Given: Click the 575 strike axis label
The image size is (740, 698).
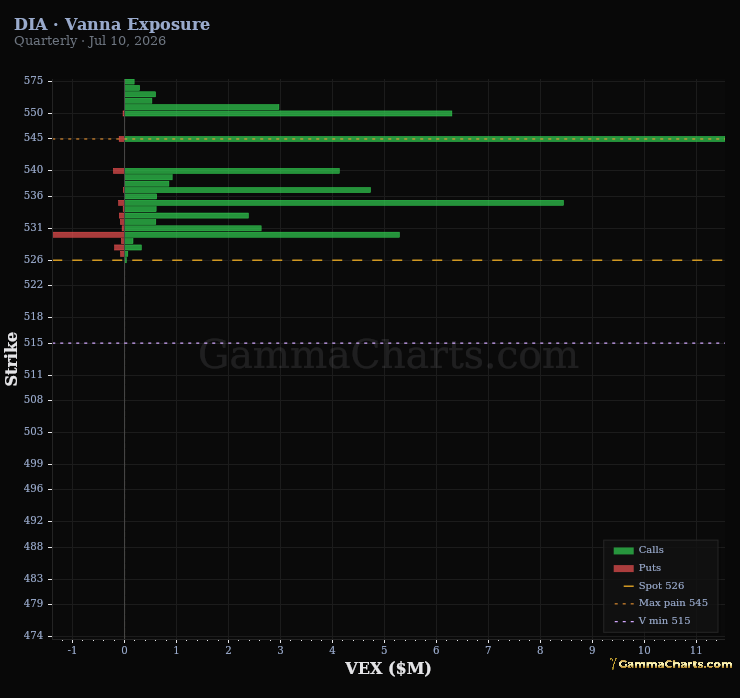Looking at the screenshot, I should [x=33, y=81].
